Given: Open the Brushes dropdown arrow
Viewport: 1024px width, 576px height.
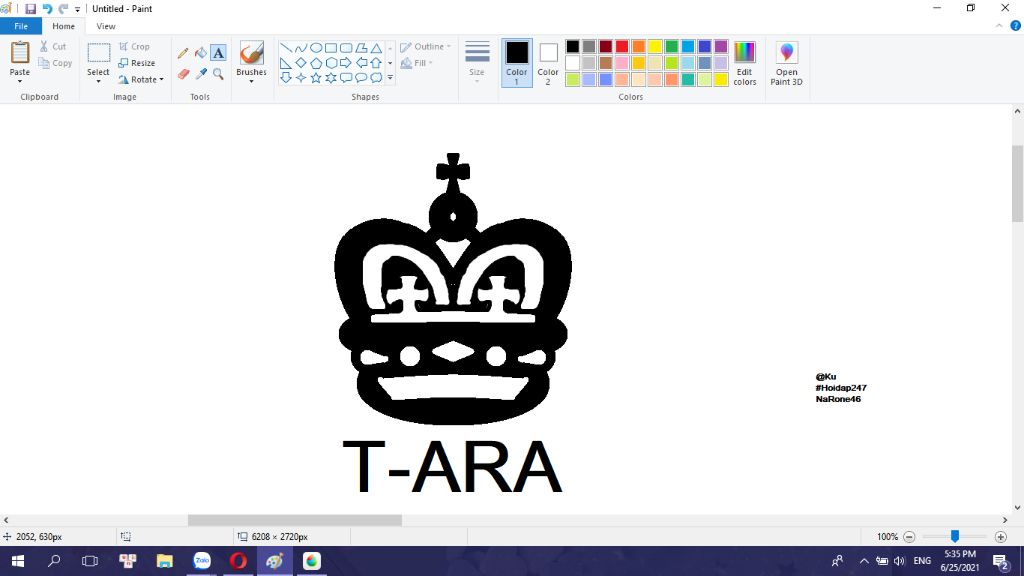Looking at the screenshot, I should point(251,82).
